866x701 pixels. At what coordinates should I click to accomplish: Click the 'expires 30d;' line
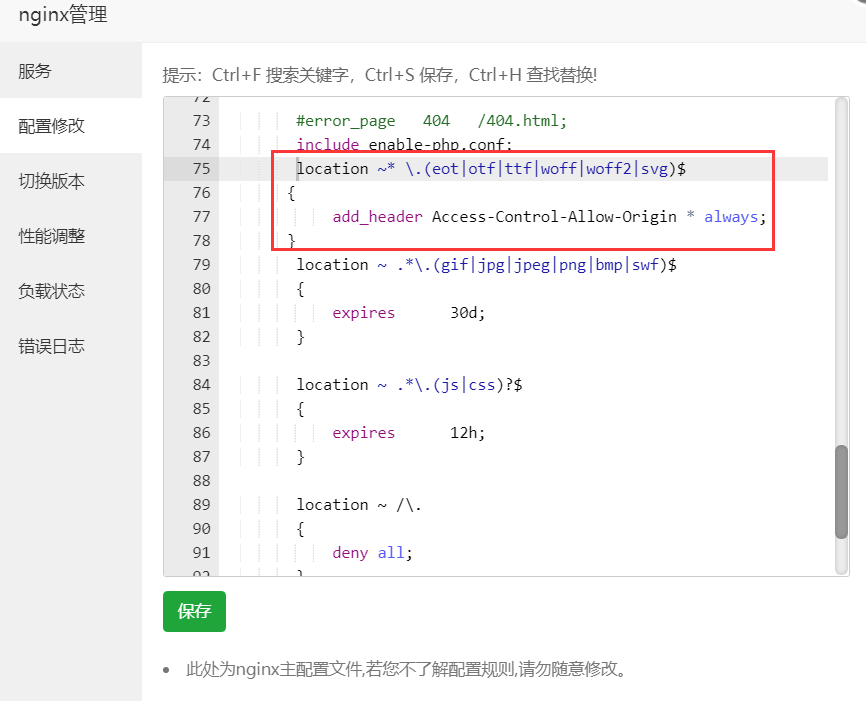click(408, 312)
